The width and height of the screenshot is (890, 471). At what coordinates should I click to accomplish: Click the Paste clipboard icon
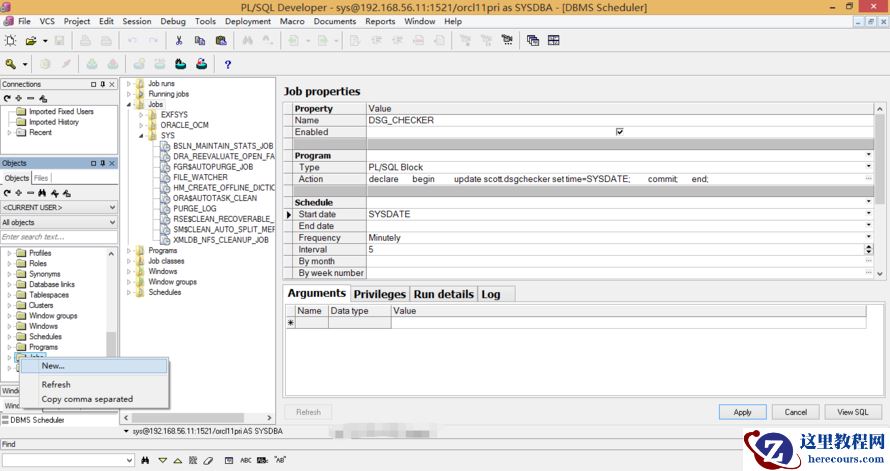pyautogui.click(x=221, y=40)
